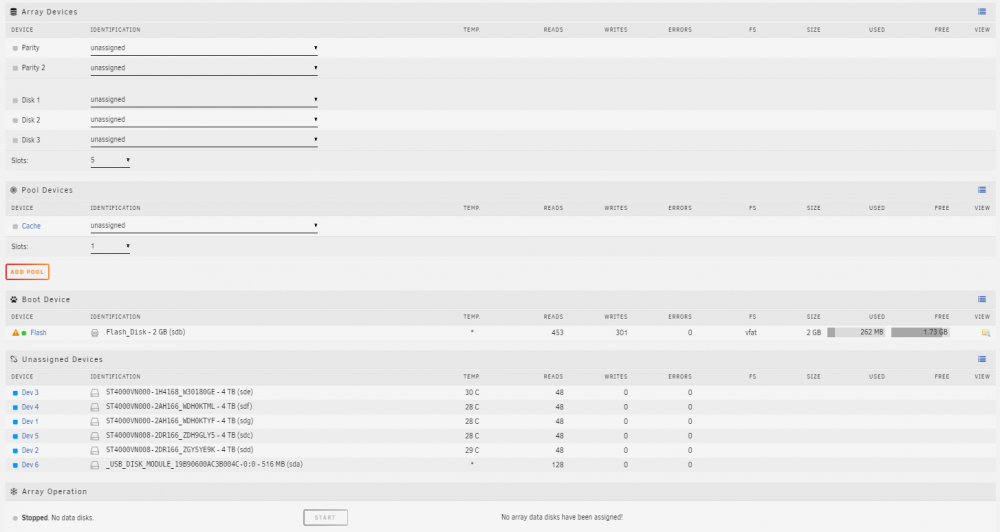Click disk icon beside Flash_Disk identification

coord(94,332)
